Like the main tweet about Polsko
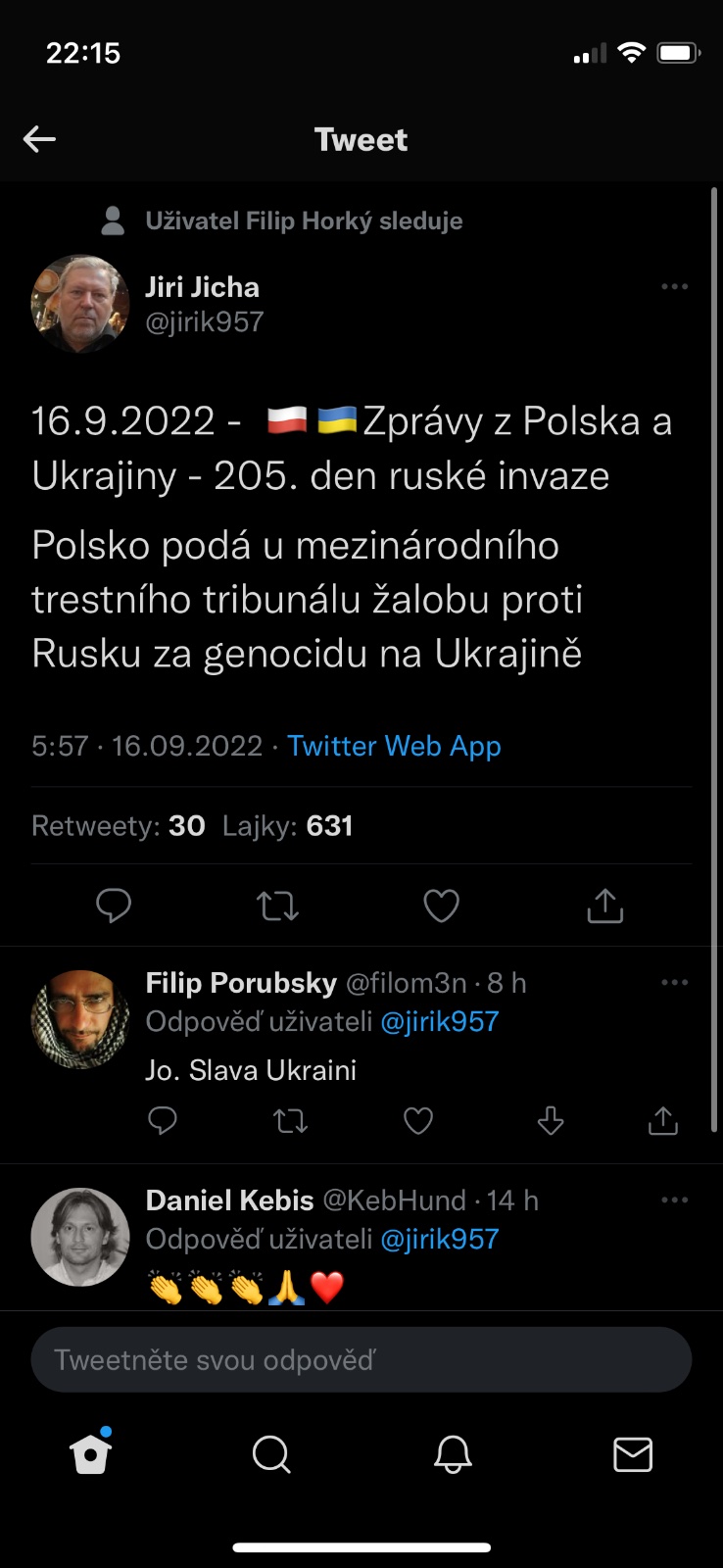Viewport: 723px width, 1568px height. [441, 906]
